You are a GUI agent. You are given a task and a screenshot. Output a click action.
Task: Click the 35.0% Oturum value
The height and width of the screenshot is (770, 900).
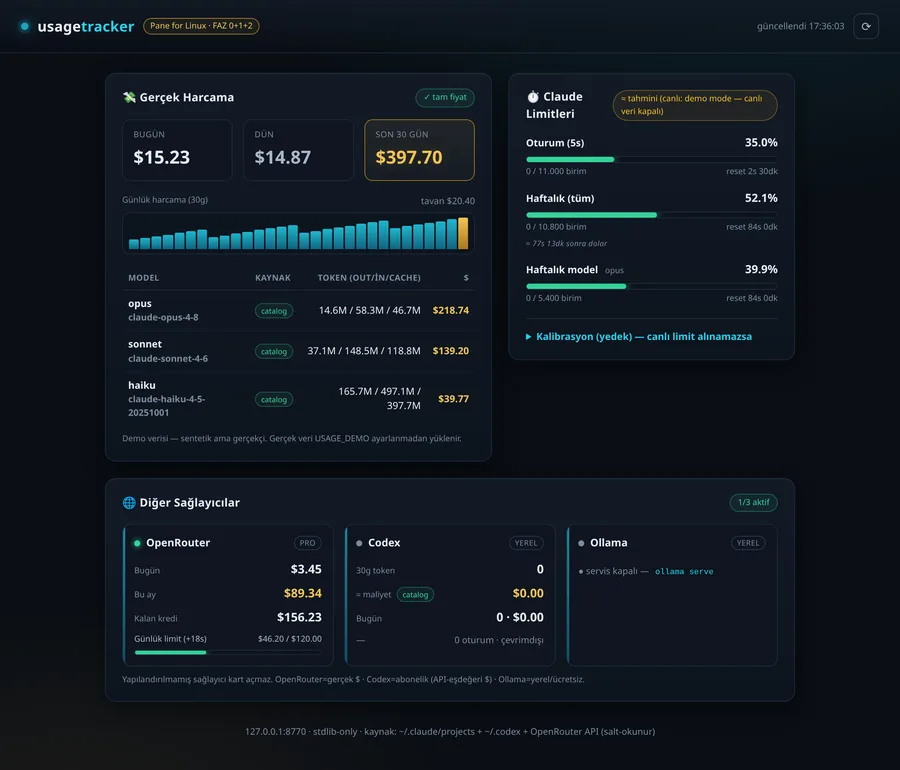pos(761,142)
